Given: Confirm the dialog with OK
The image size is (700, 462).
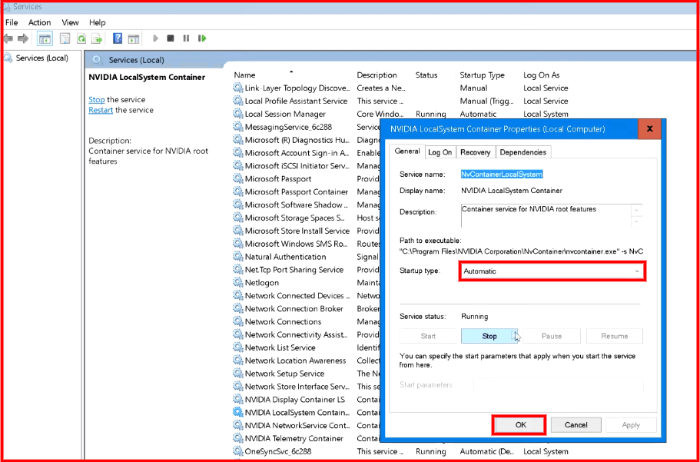Looking at the screenshot, I should tap(520, 425).
